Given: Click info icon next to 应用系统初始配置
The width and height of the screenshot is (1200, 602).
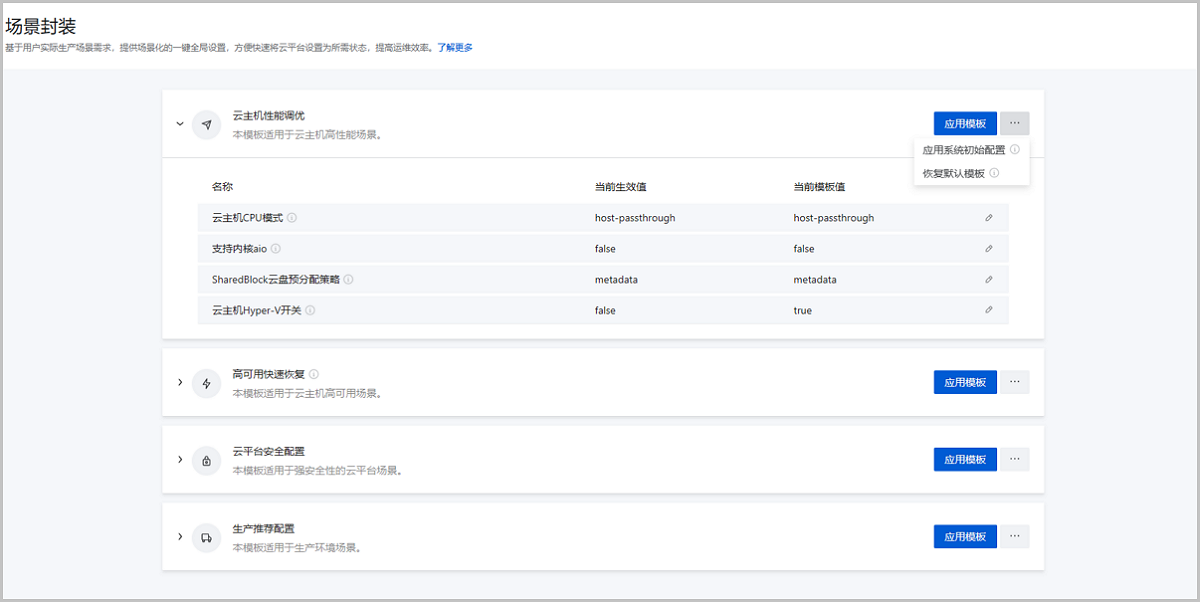Looking at the screenshot, I should pyautogui.click(x=1014, y=150).
